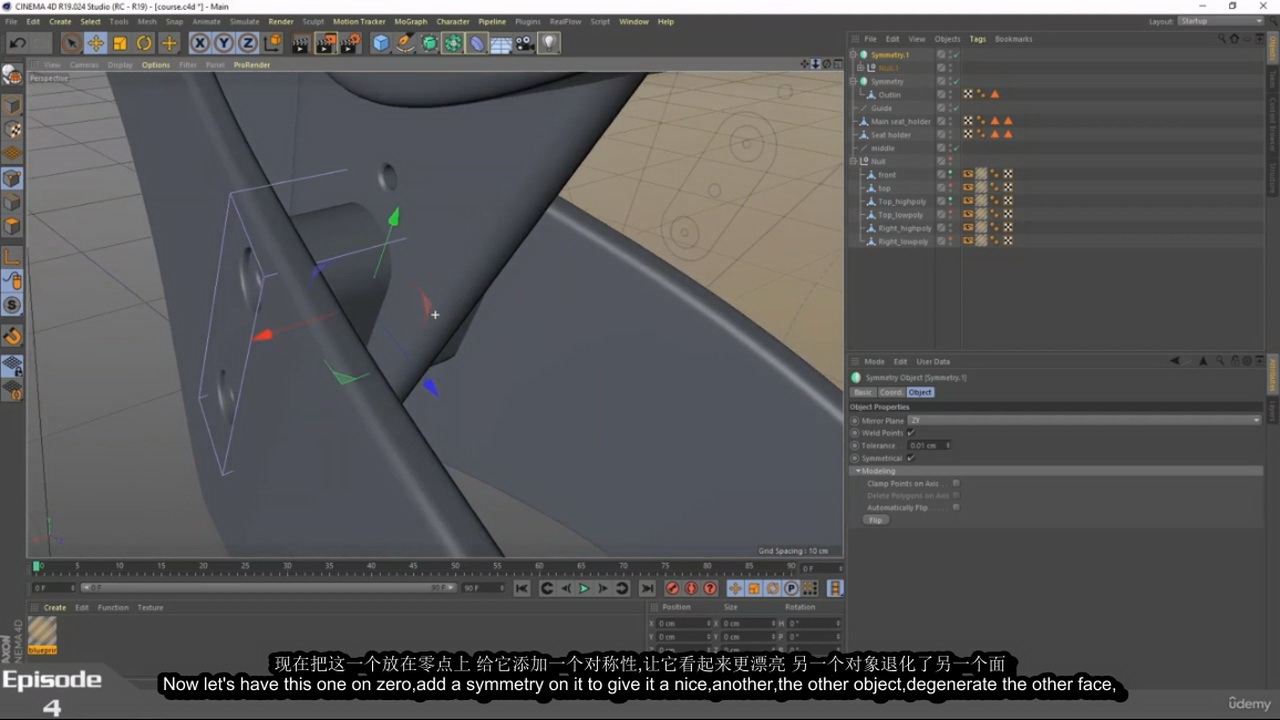Open material manager Create menu
The height and width of the screenshot is (720, 1280).
[x=55, y=608]
